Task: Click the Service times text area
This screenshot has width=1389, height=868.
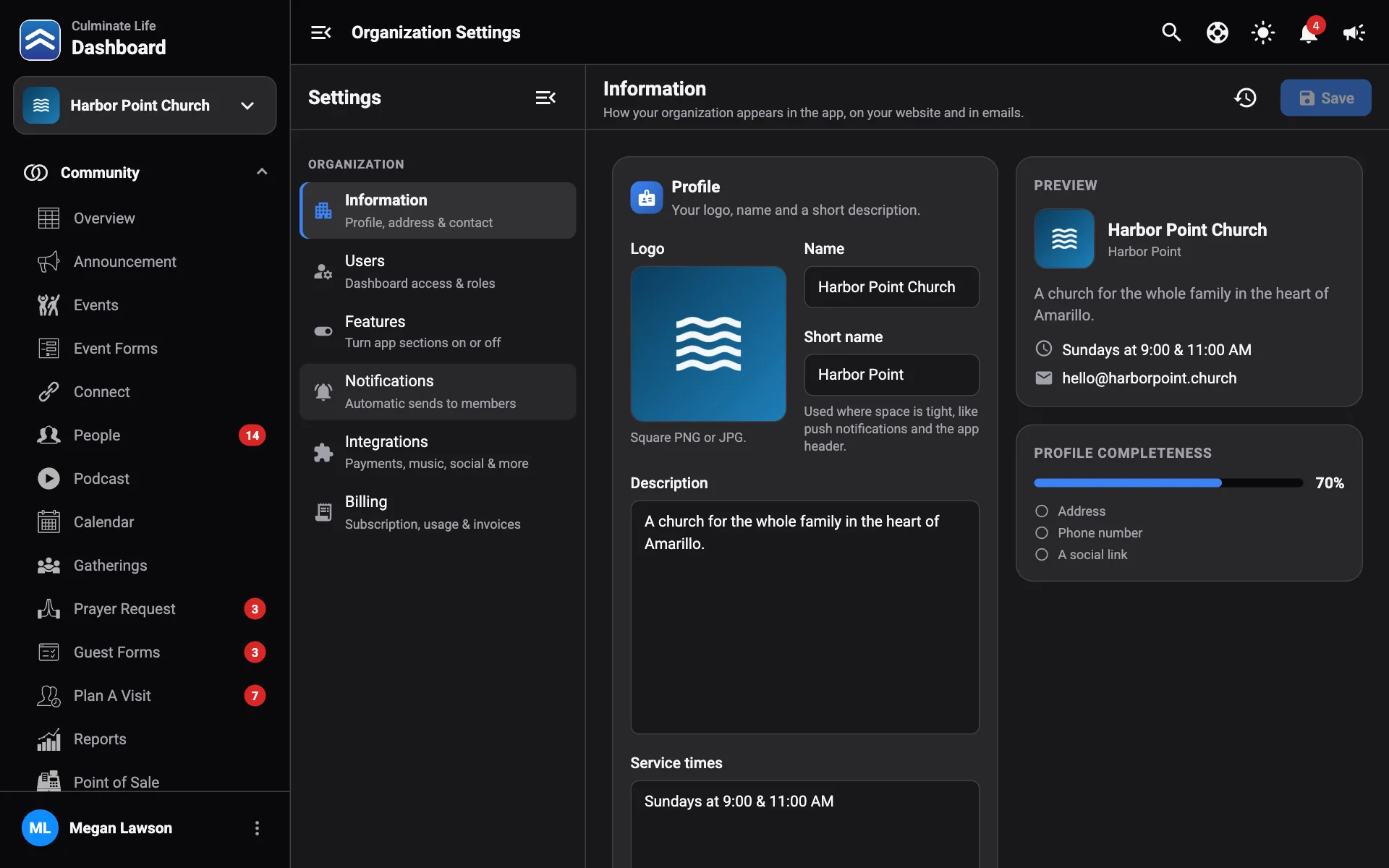Action: [804, 824]
